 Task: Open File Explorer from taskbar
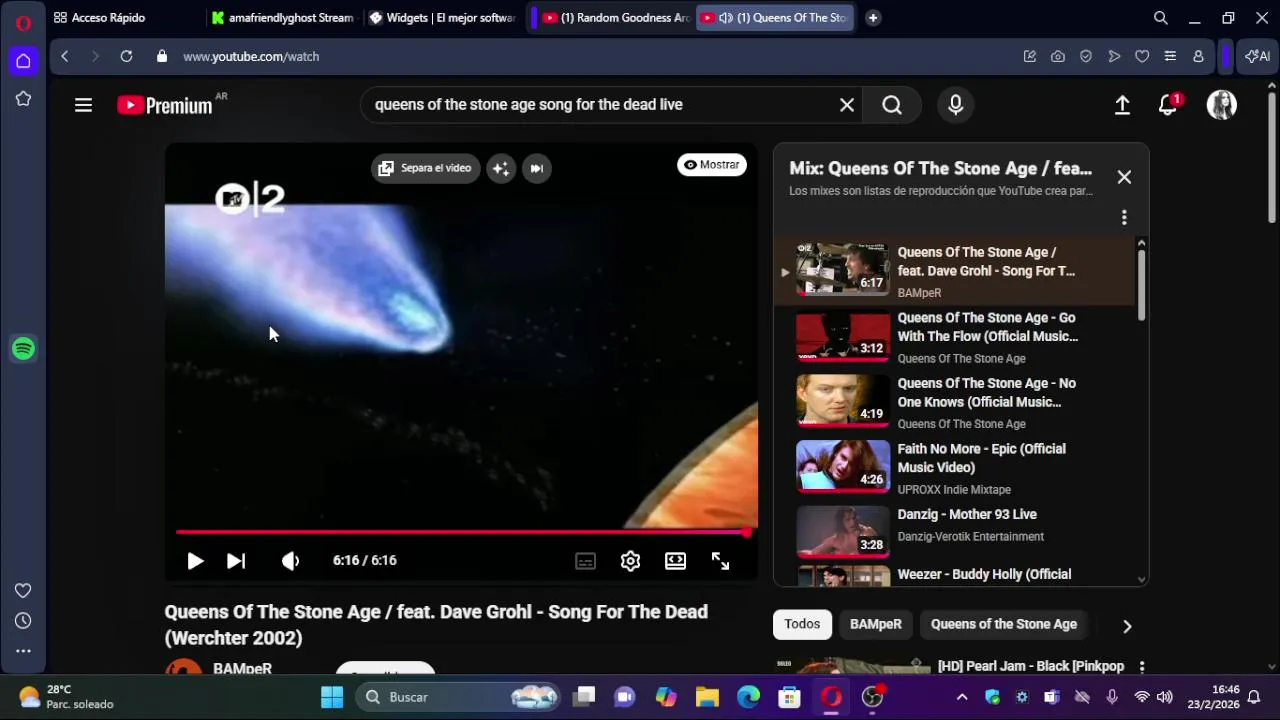pos(707,697)
